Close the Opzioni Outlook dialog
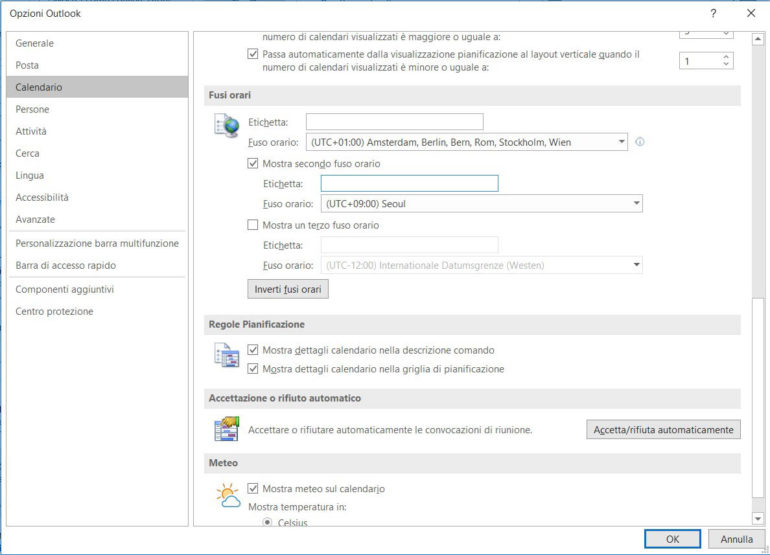This screenshot has width=770, height=555. (751, 13)
